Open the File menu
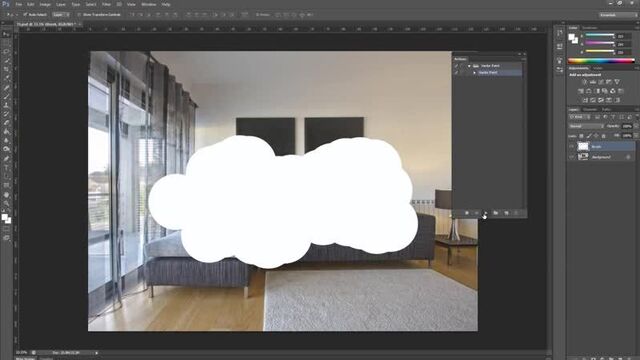 tap(19, 4)
